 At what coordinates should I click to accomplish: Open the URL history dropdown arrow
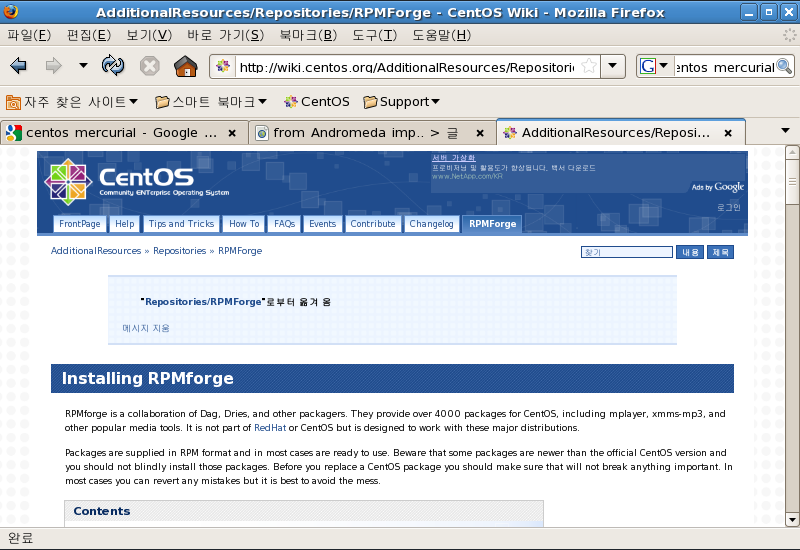(x=613, y=66)
